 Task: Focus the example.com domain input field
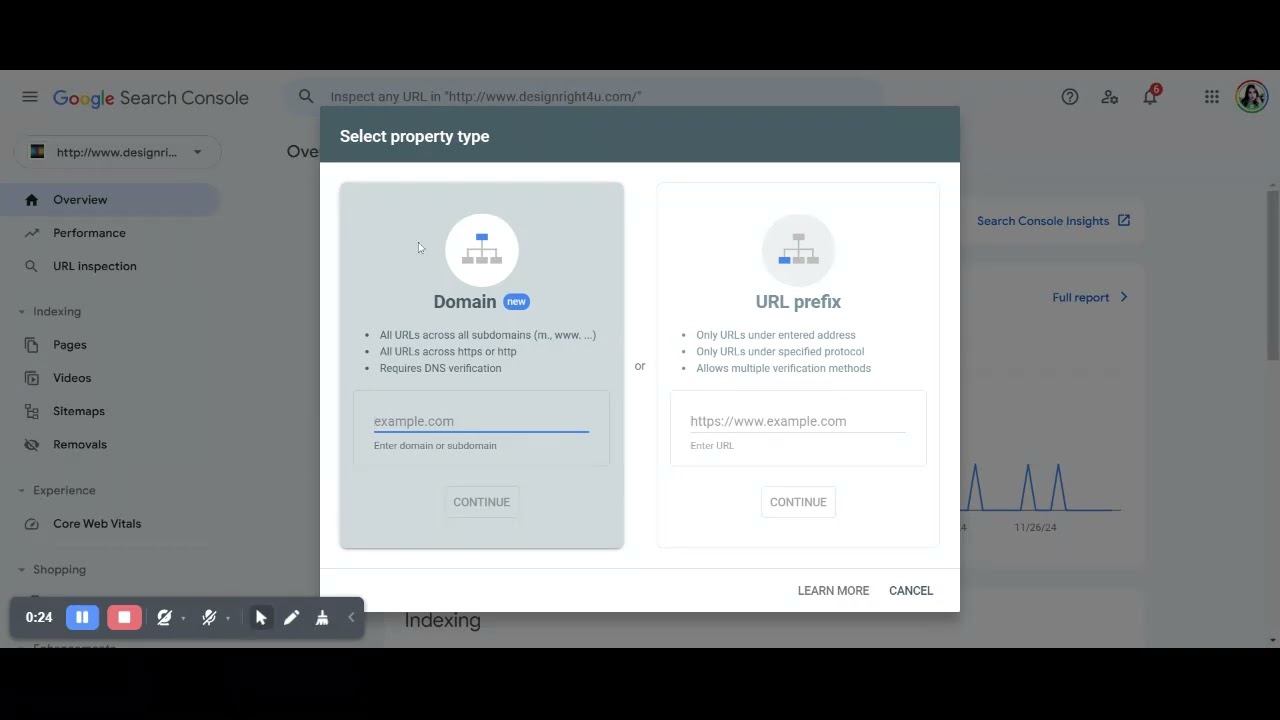point(481,422)
